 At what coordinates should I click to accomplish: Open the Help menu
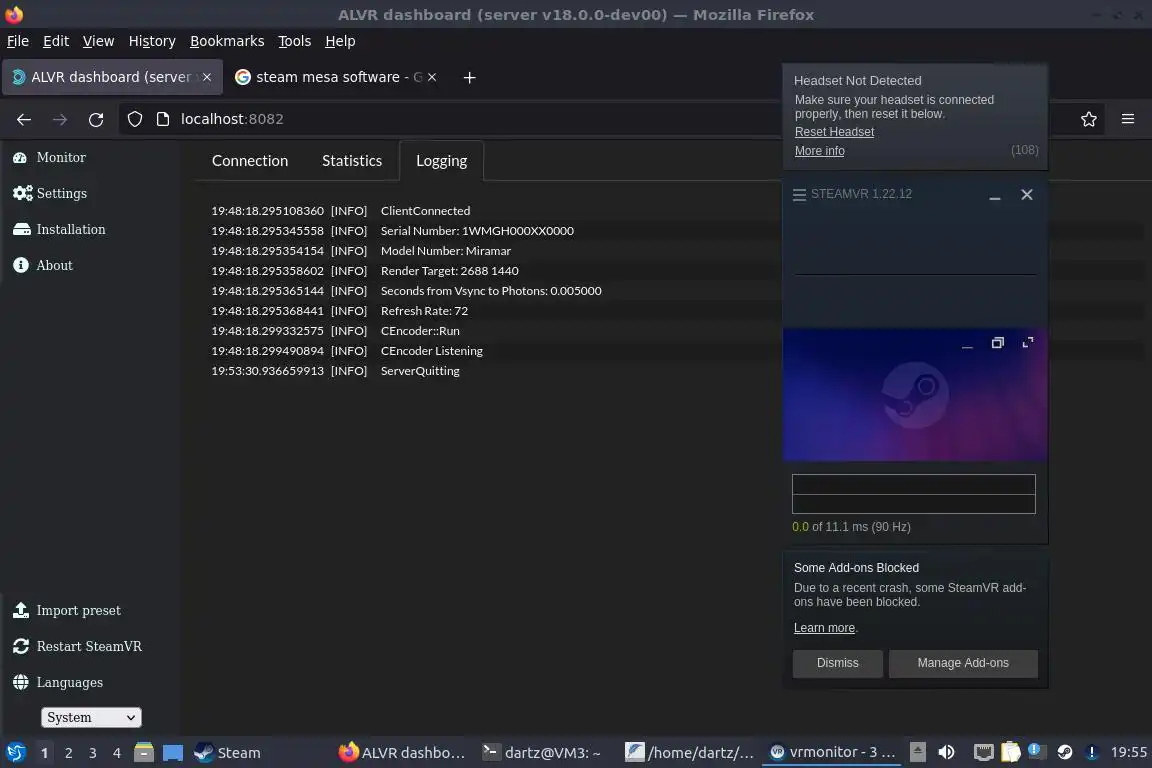tap(340, 41)
